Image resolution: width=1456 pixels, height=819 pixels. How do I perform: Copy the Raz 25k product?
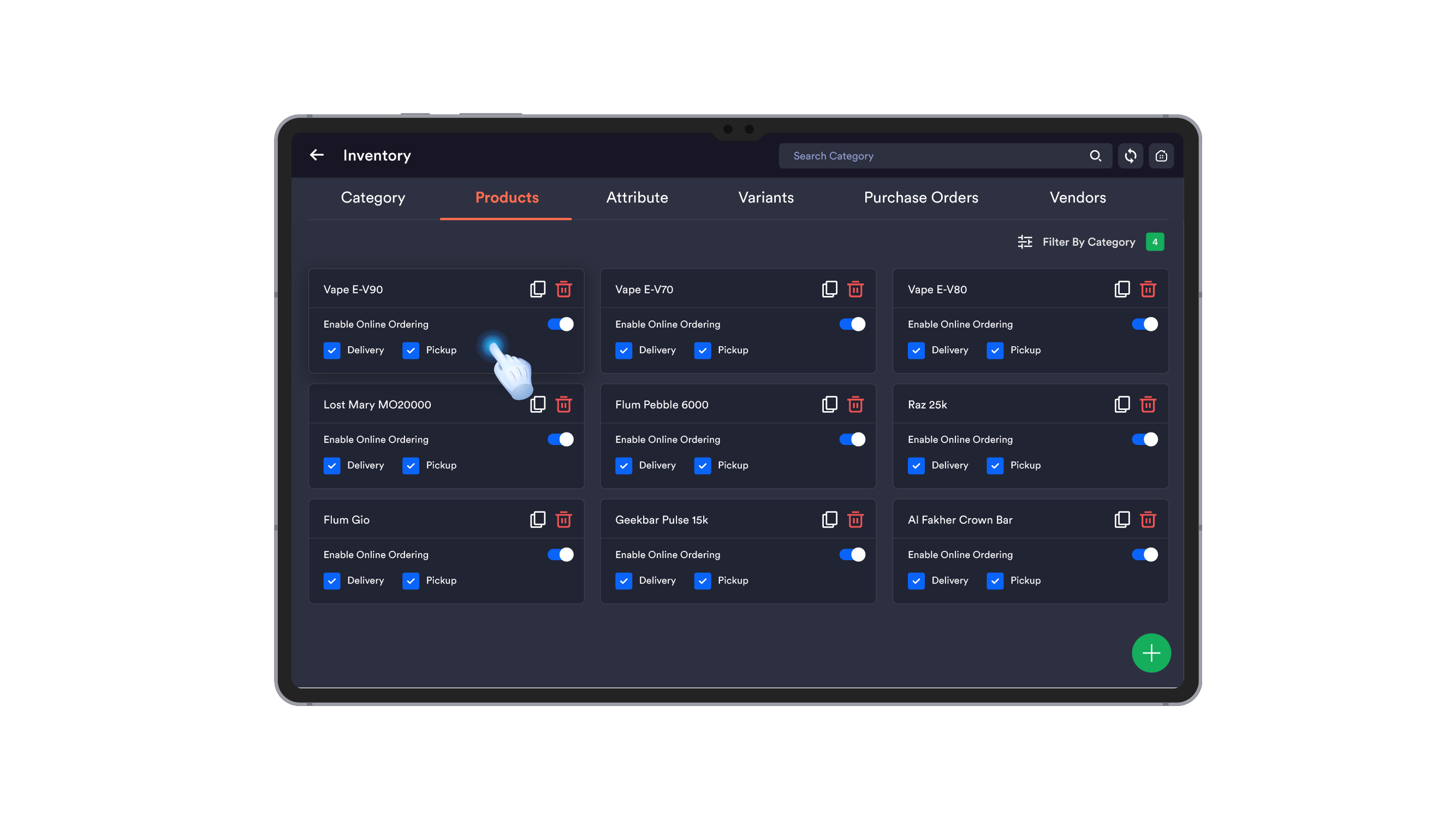1121,404
